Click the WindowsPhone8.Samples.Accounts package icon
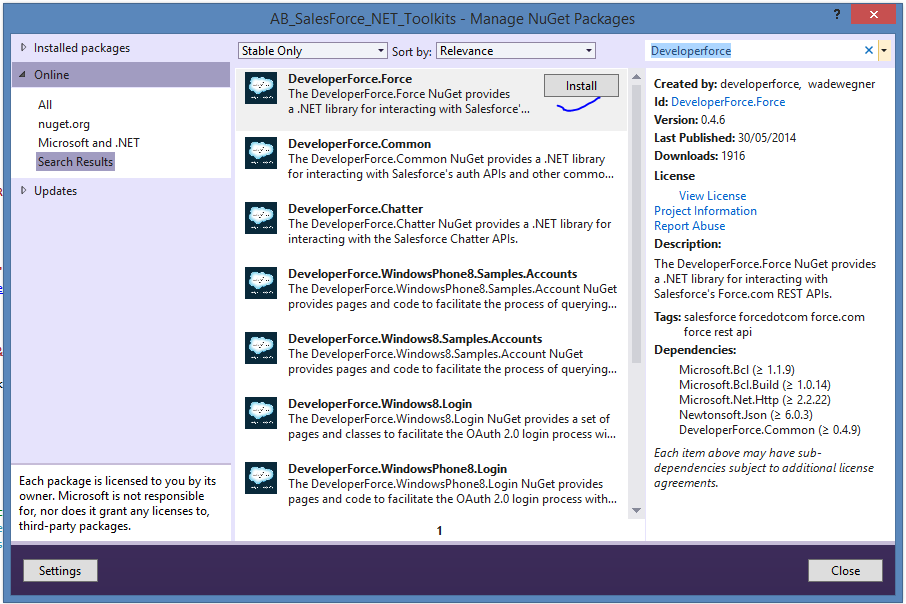906x604 pixels. 261,283
